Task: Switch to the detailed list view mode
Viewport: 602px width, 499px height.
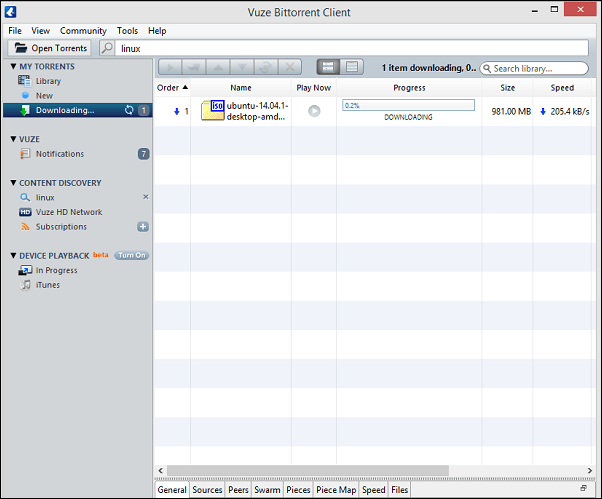Action: pos(328,67)
